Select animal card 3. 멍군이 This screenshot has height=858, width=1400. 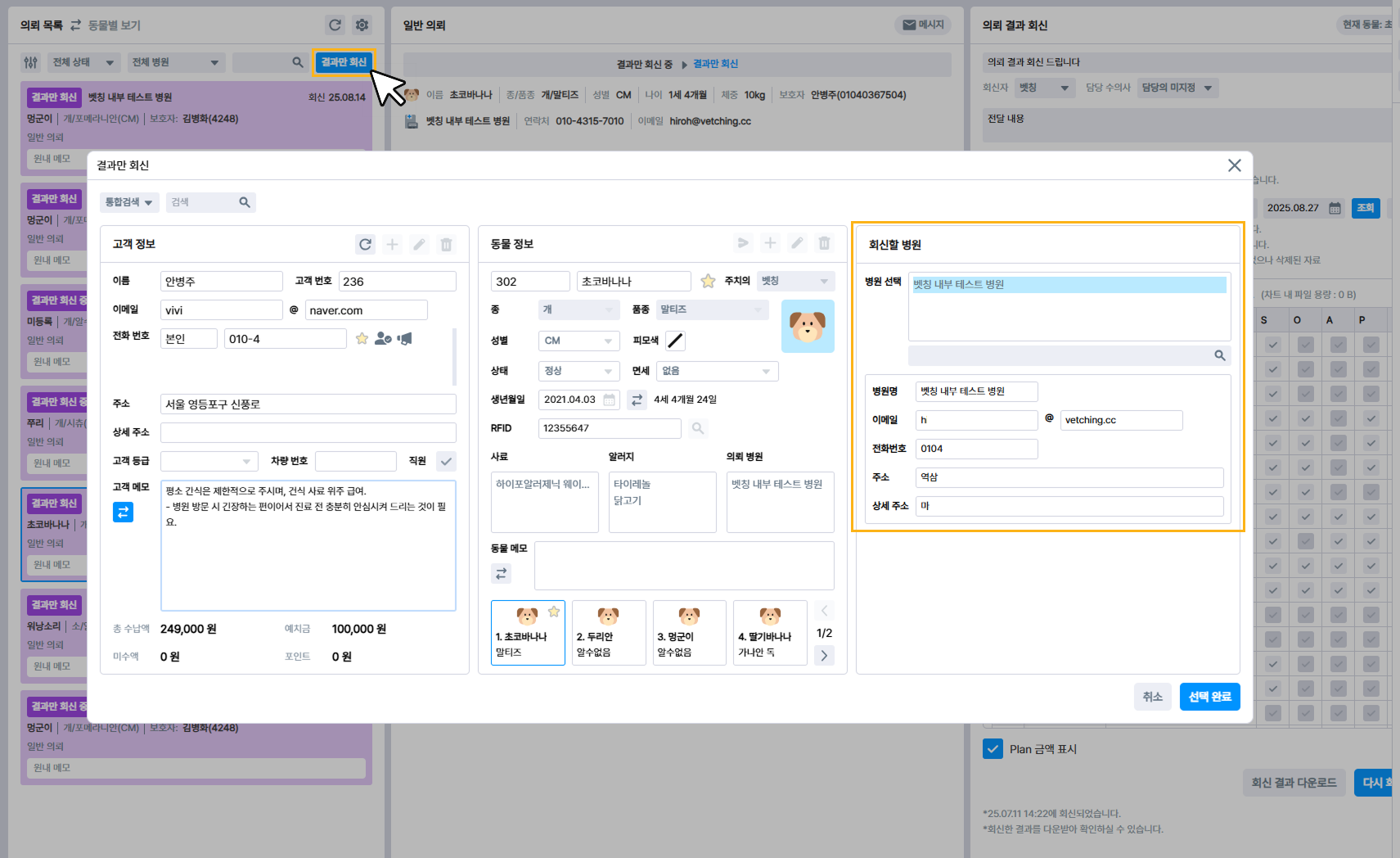coord(689,633)
